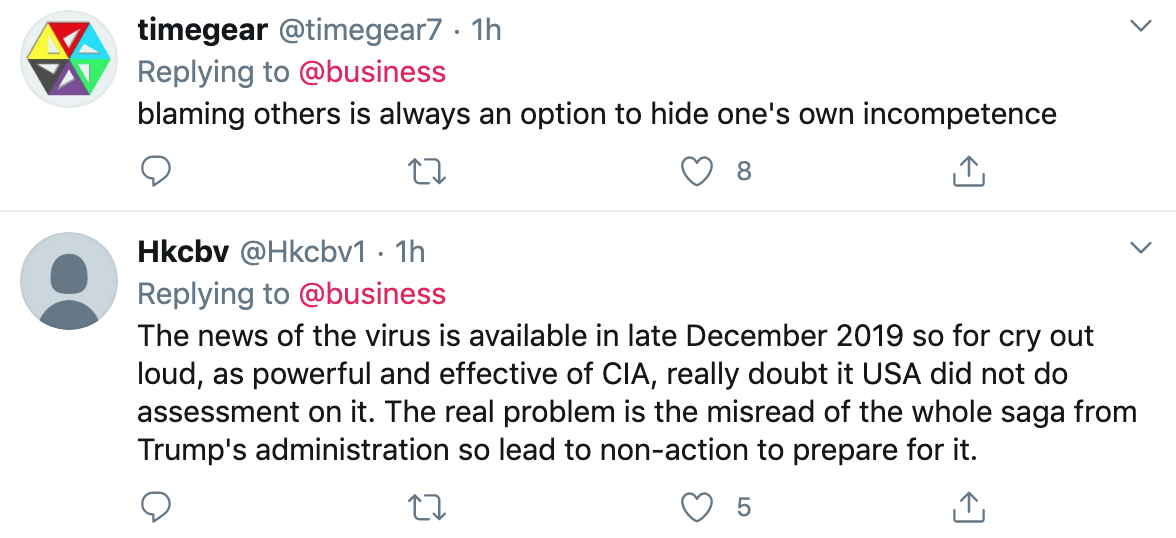Like timegear's tweet about incompetence
This screenshot has height=538, width=1176.
(696, 173)
